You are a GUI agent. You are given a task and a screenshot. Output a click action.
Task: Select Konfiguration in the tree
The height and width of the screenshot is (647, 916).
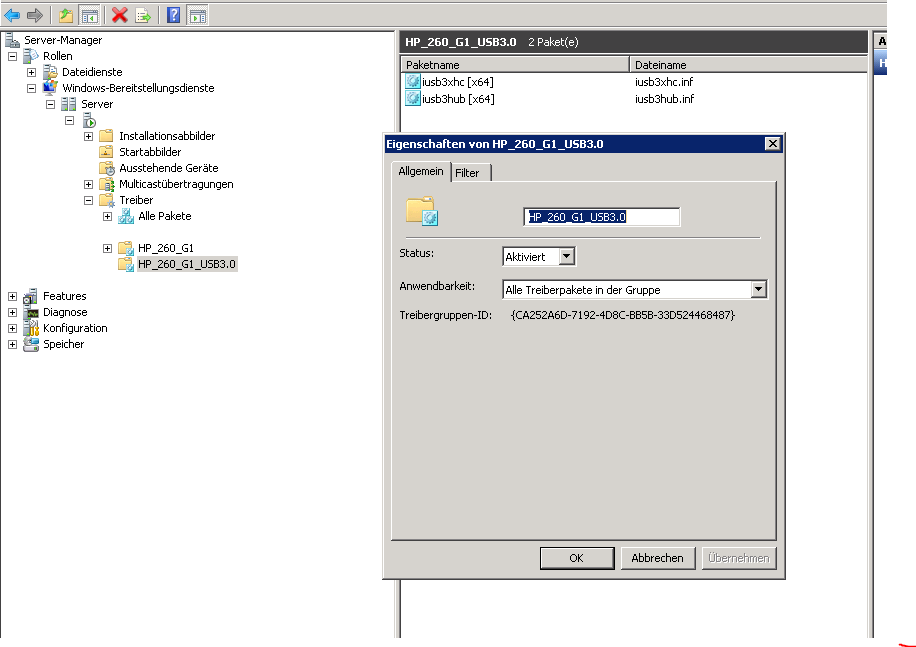pos(75,328)
